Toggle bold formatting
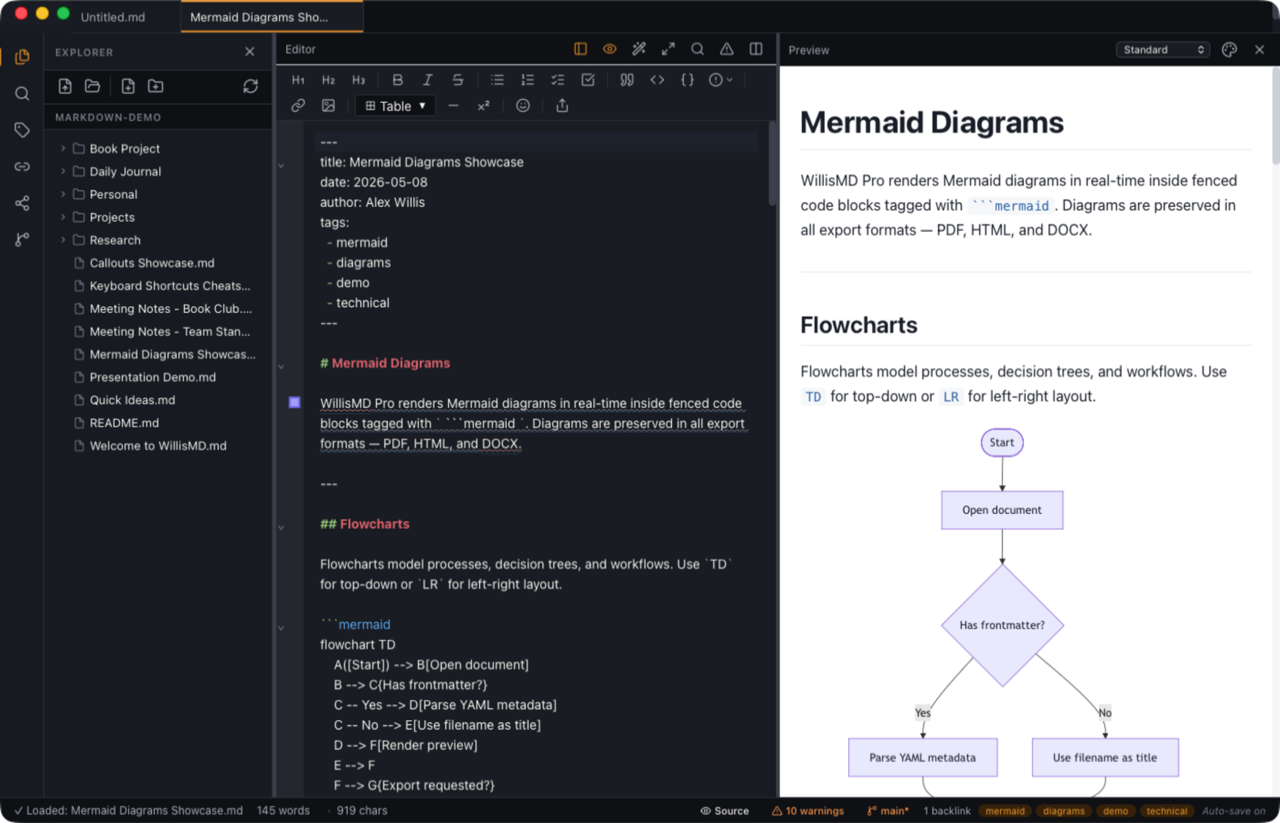Image resolution: width=1280 pixels, height=823 pixels. pyautogui.click(x=398, y=80)
